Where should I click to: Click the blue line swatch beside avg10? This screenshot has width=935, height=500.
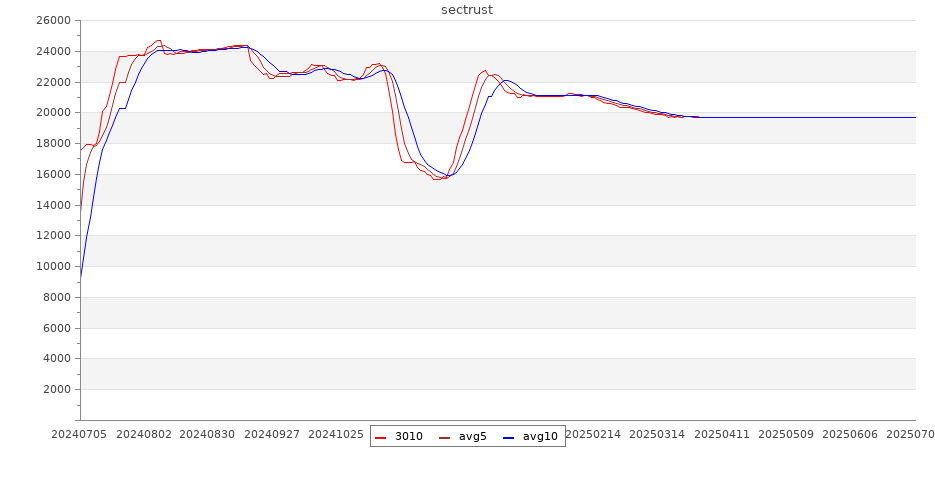click(x=508, y=437)
